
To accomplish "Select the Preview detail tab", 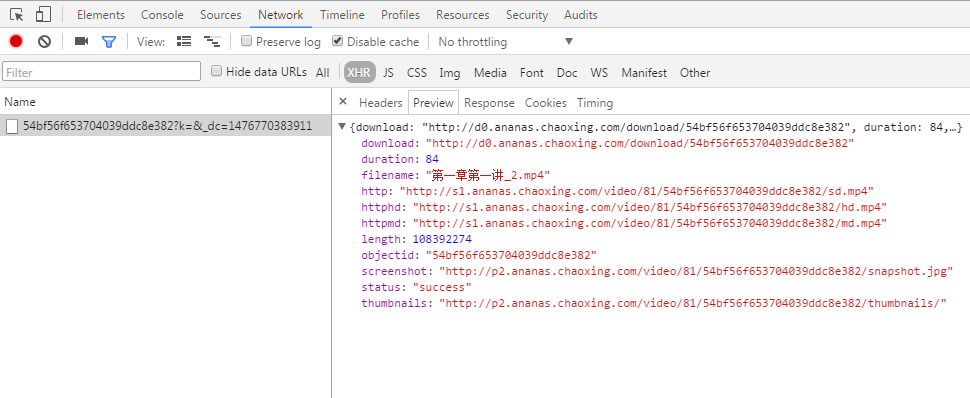I will 433,103.
